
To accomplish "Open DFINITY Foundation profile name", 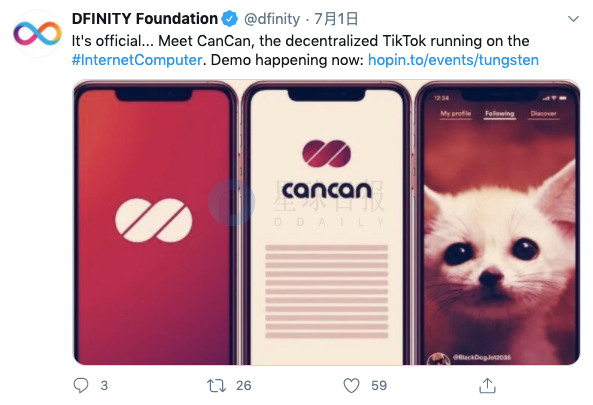I will [x=145, y=19].
